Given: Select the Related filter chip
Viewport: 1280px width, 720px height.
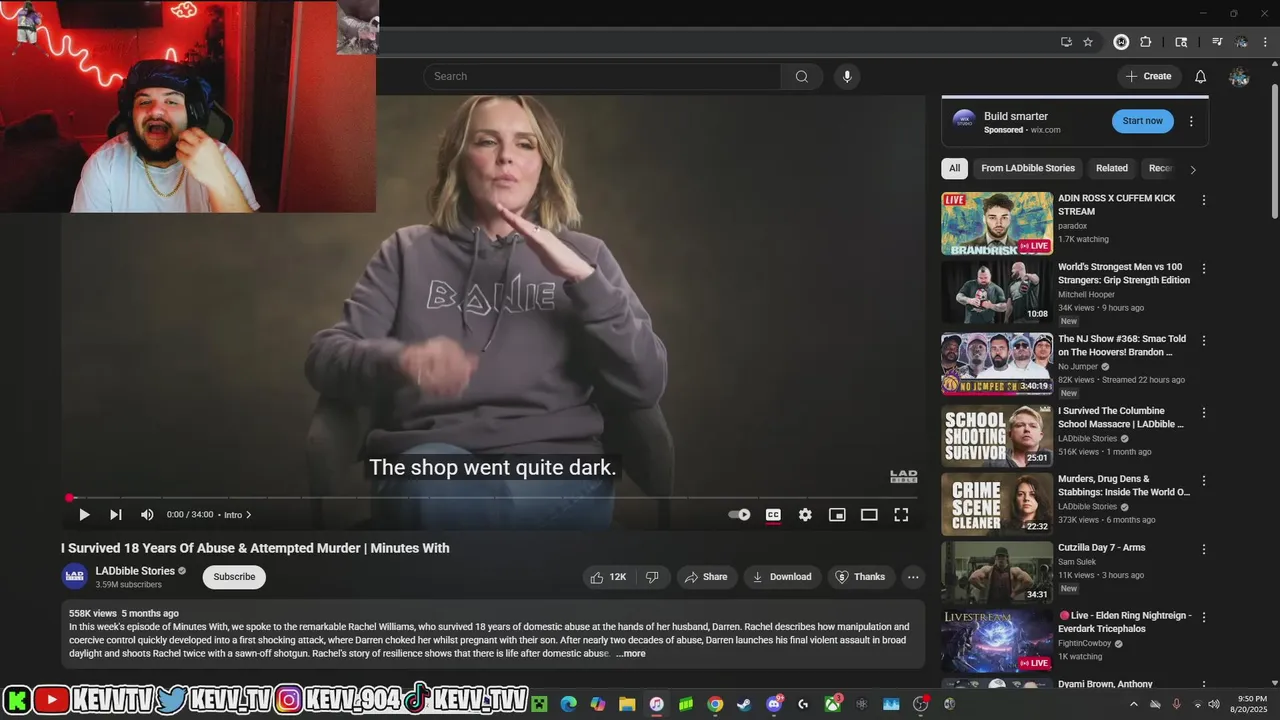Looking at the screenshot, I should (x=1111, y=168).
